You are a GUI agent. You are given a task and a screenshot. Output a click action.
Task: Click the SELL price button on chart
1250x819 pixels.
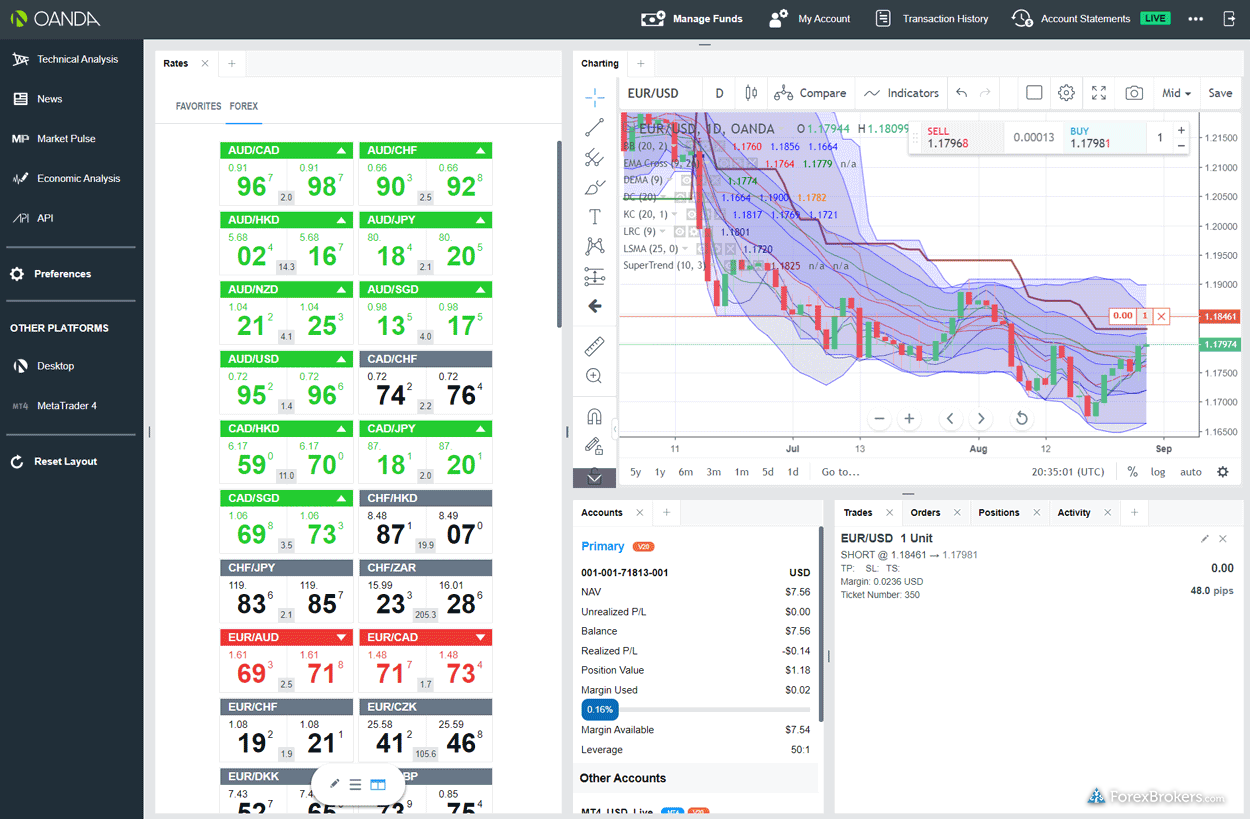(948, 138)
